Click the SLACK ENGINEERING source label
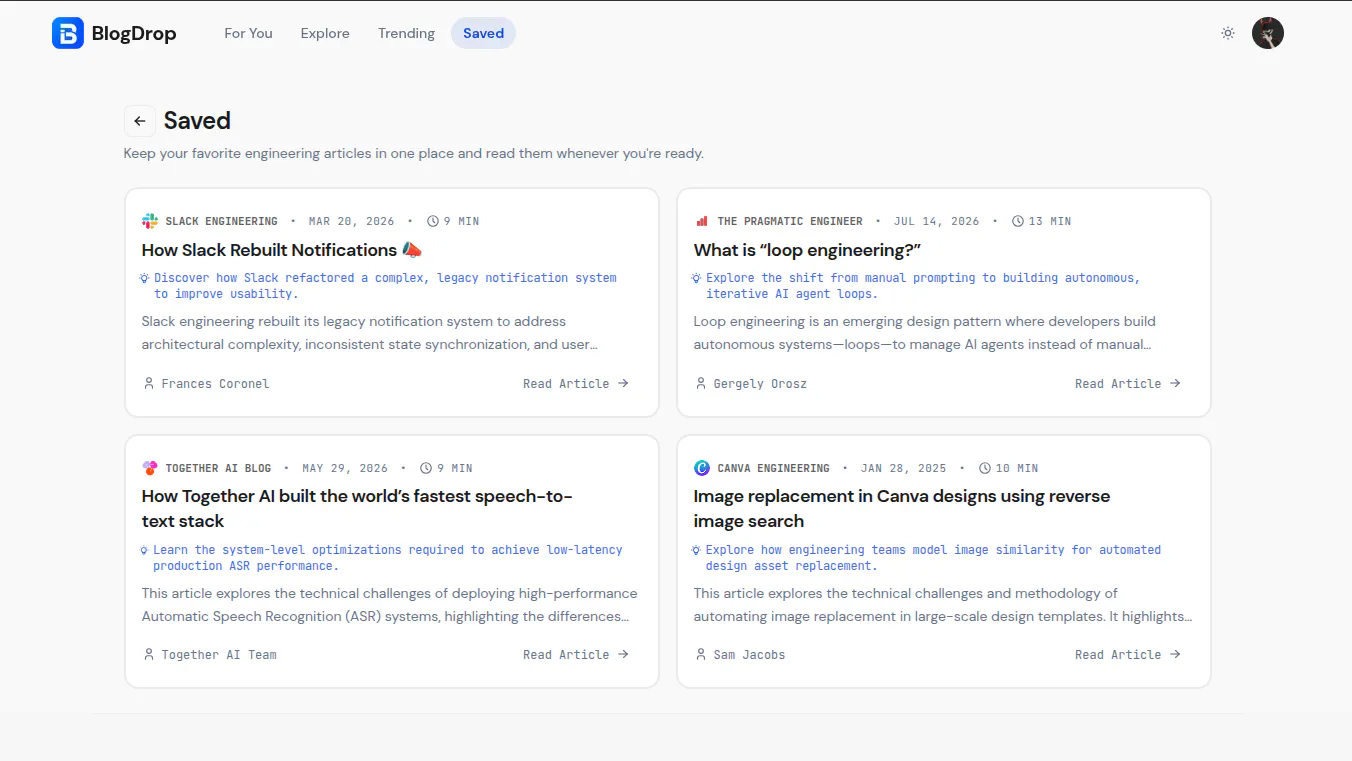 tap(222, 221)
